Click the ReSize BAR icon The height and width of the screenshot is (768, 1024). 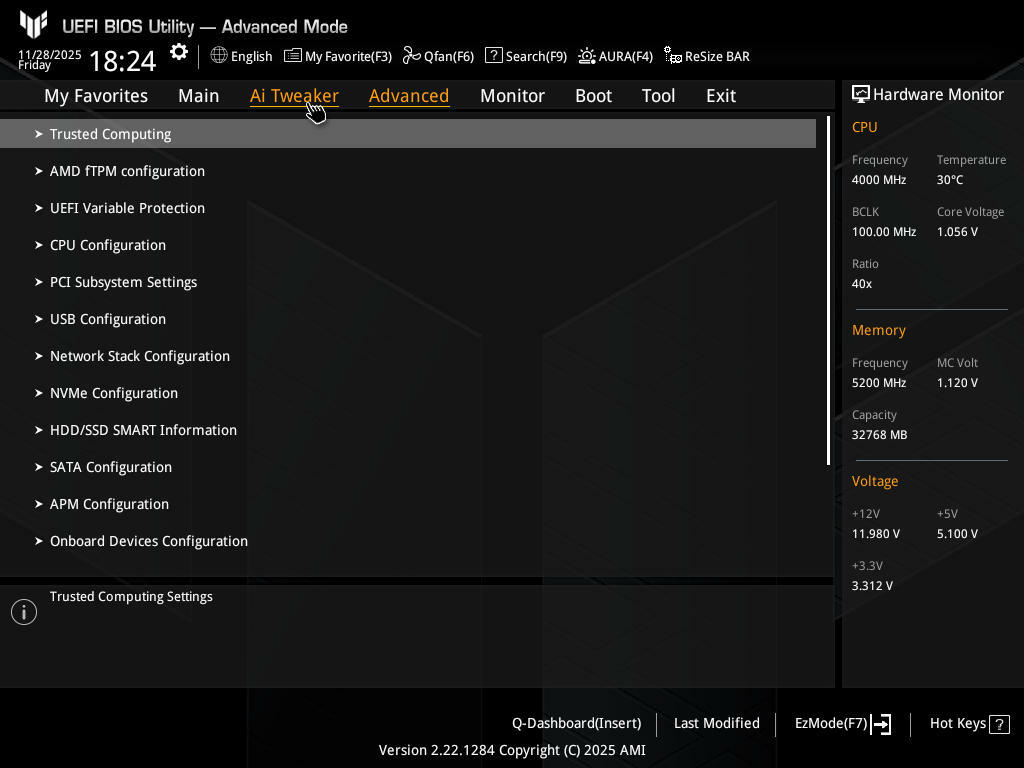coord(673,56)
